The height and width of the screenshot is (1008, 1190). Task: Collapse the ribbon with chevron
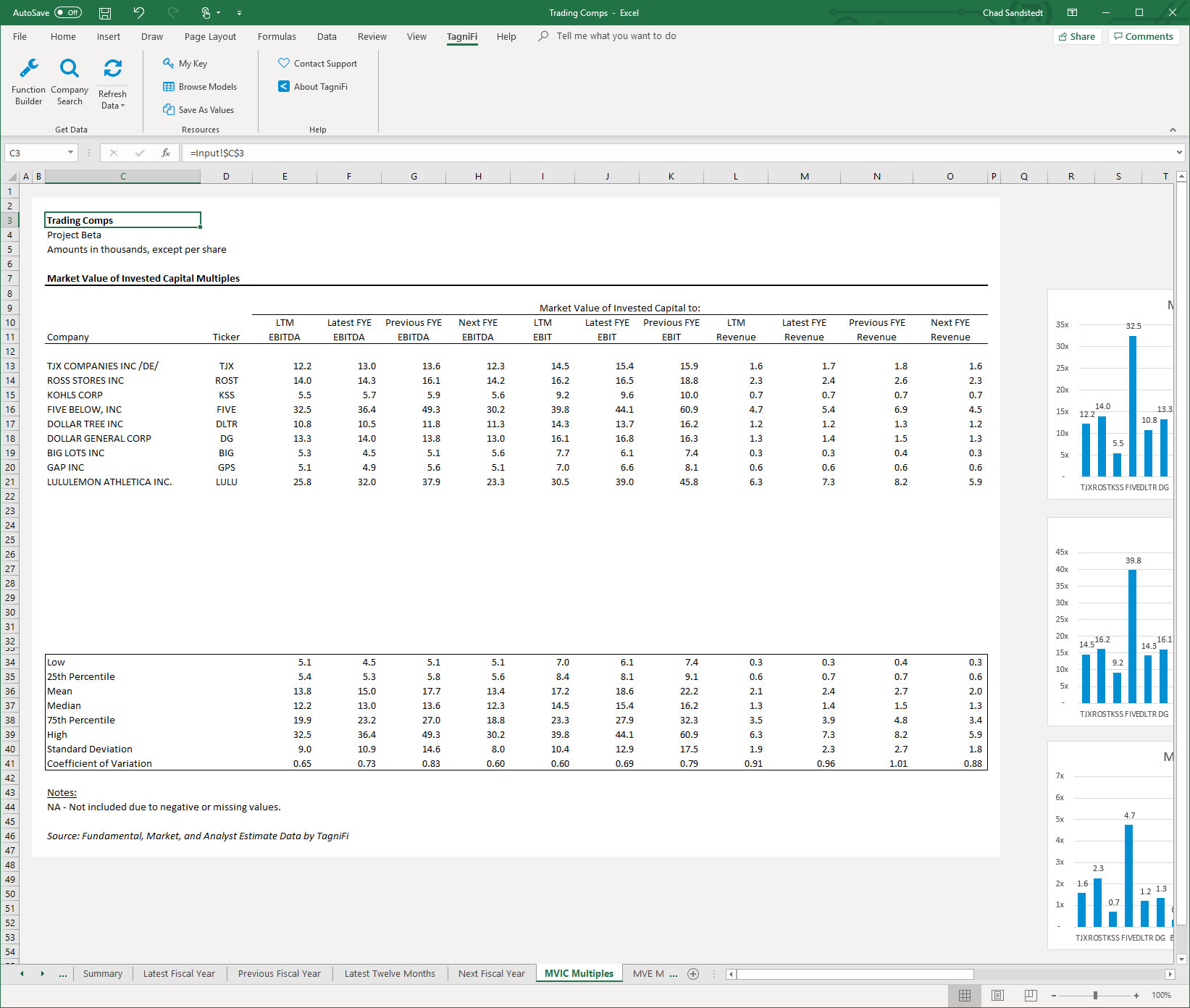(x=1173, y=130)
